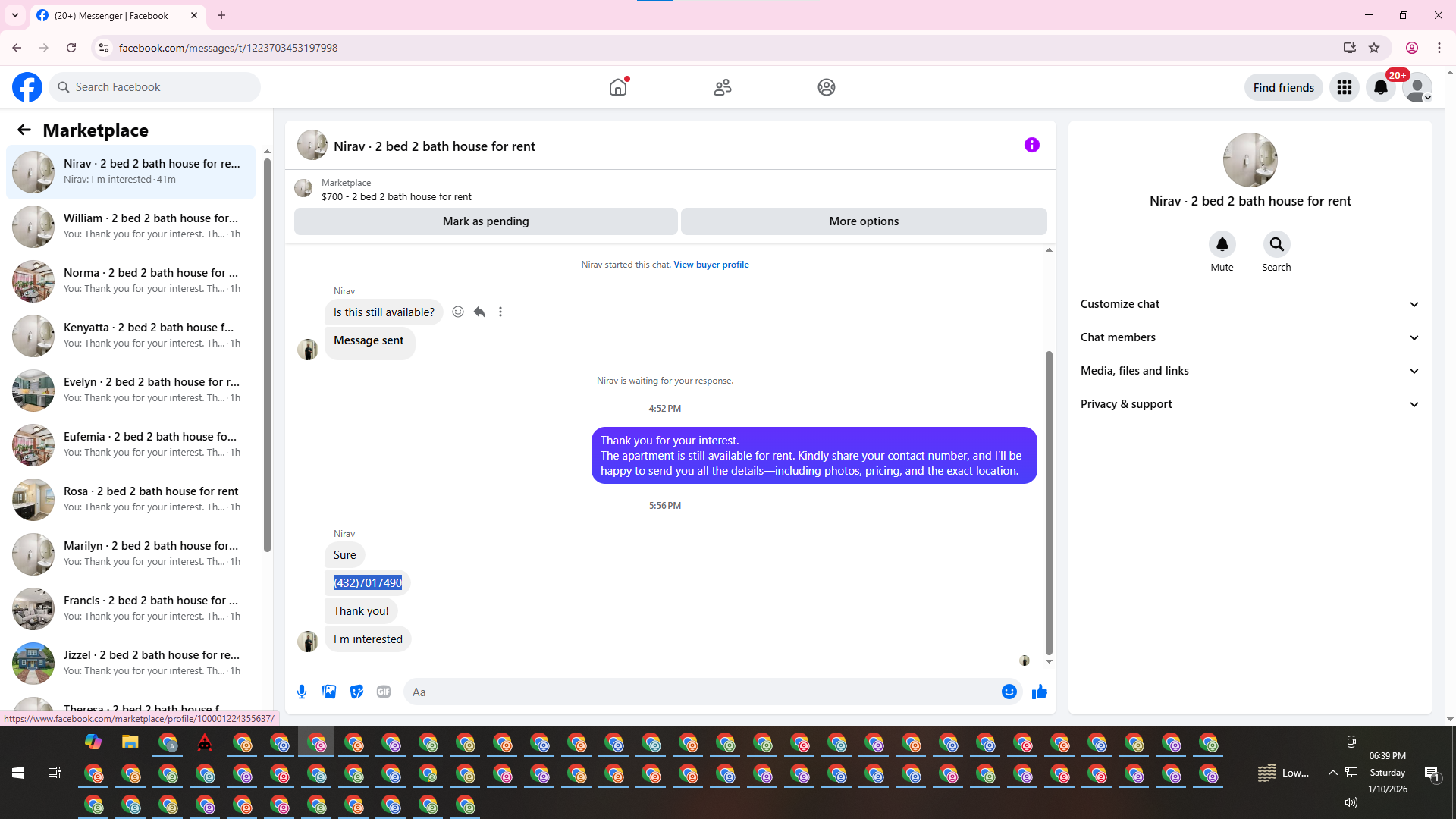The width and height of the screenshot is (1456, 819).
Task: Open the sticker picker icon
Action: (356, 692)
